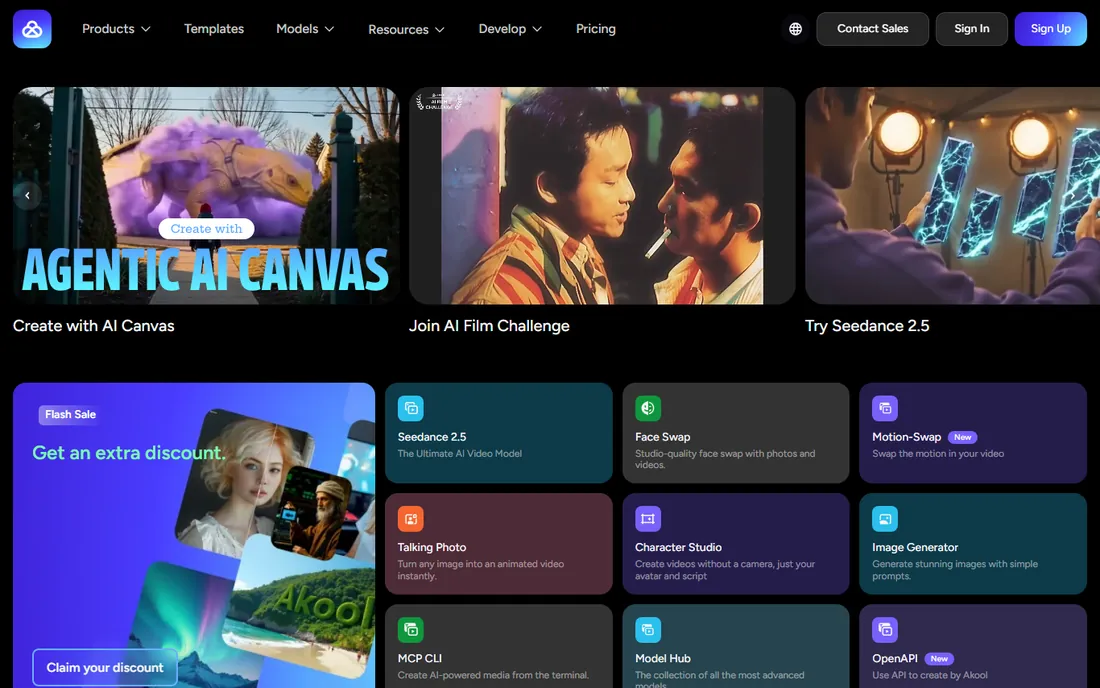Click the 'MCP CLI' card title
1100x688 pixels.
pyautogui.click(x=420, y=659)
